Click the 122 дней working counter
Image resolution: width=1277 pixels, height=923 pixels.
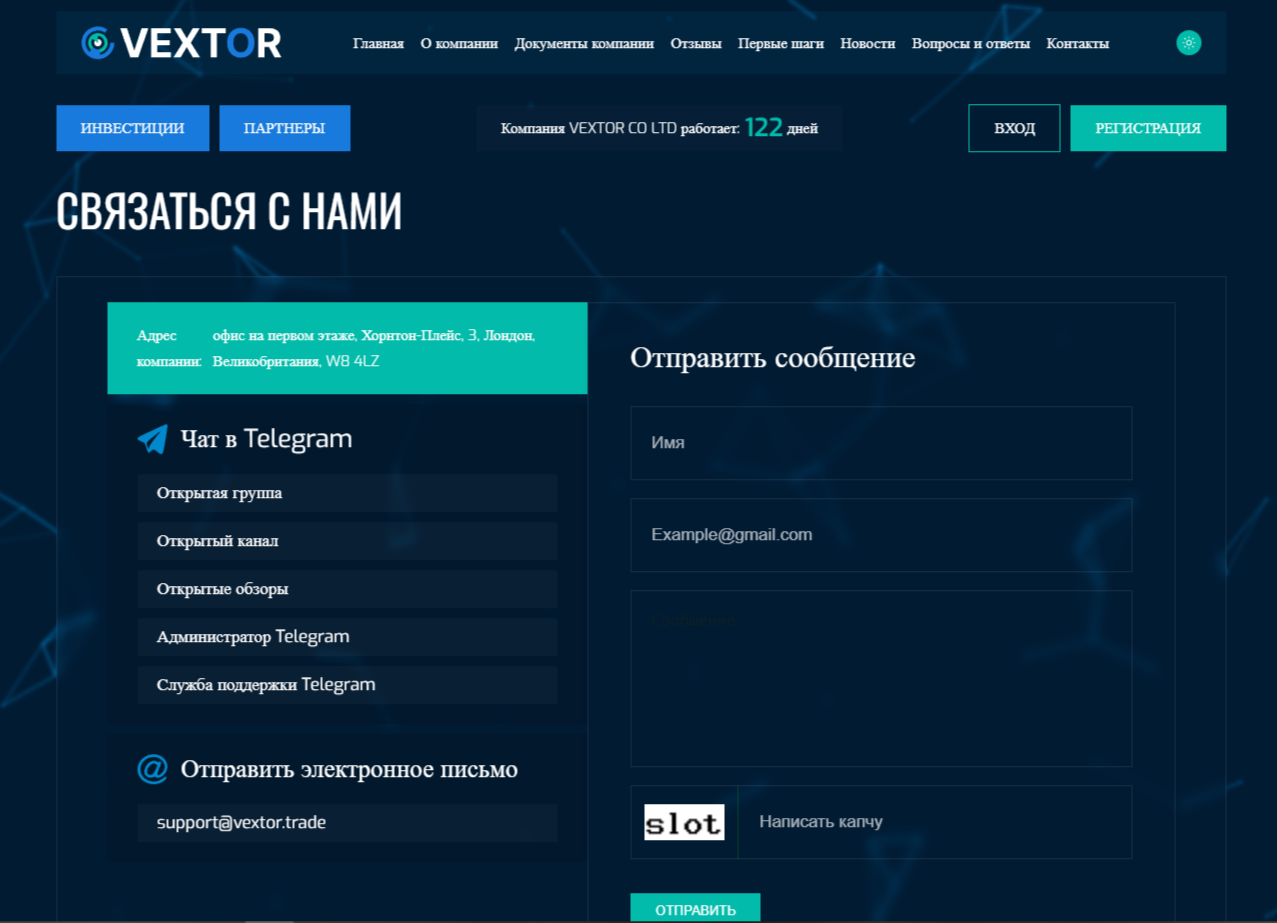(x=659, y=128)
